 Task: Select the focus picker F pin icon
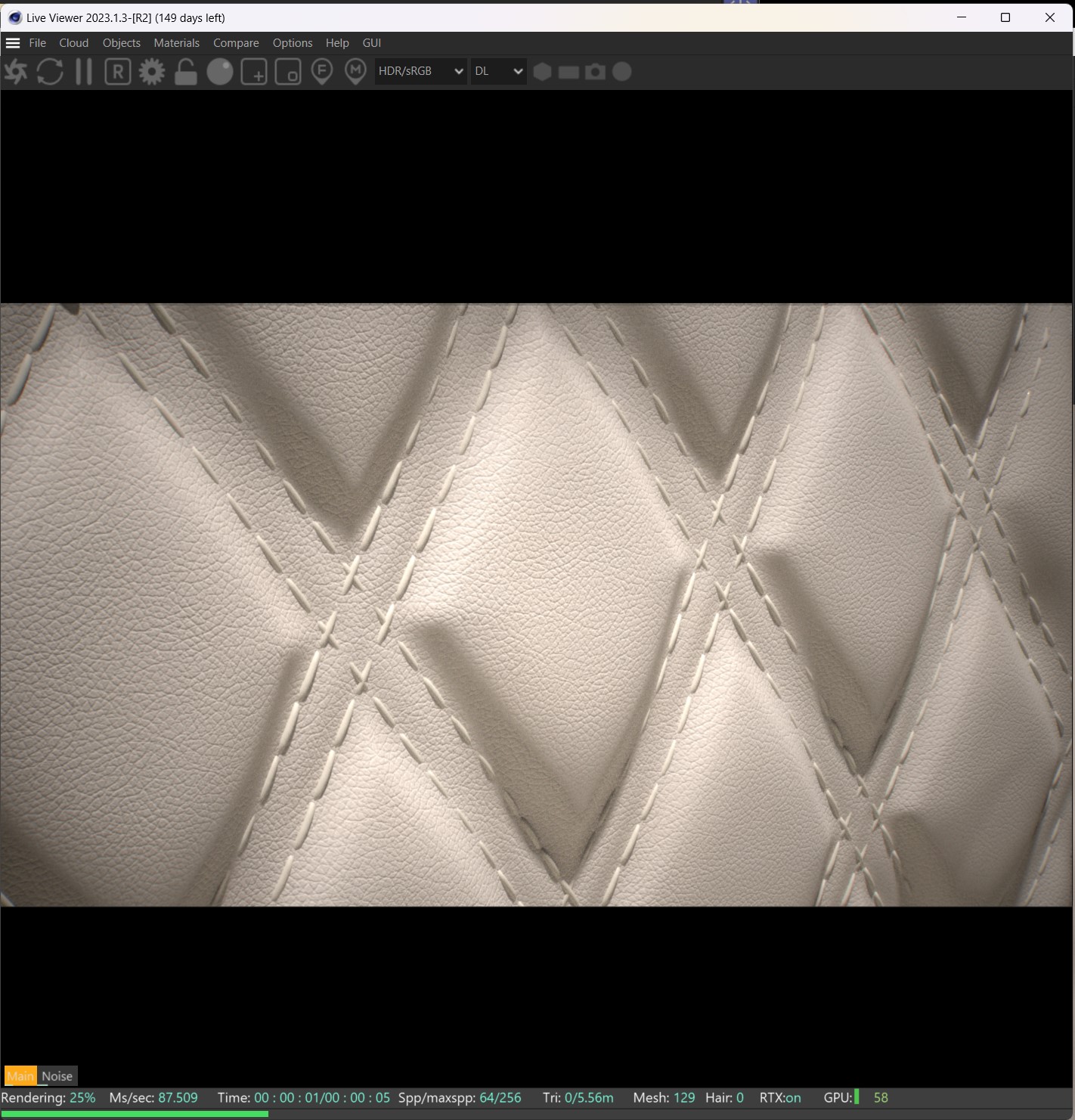[322, 72]
